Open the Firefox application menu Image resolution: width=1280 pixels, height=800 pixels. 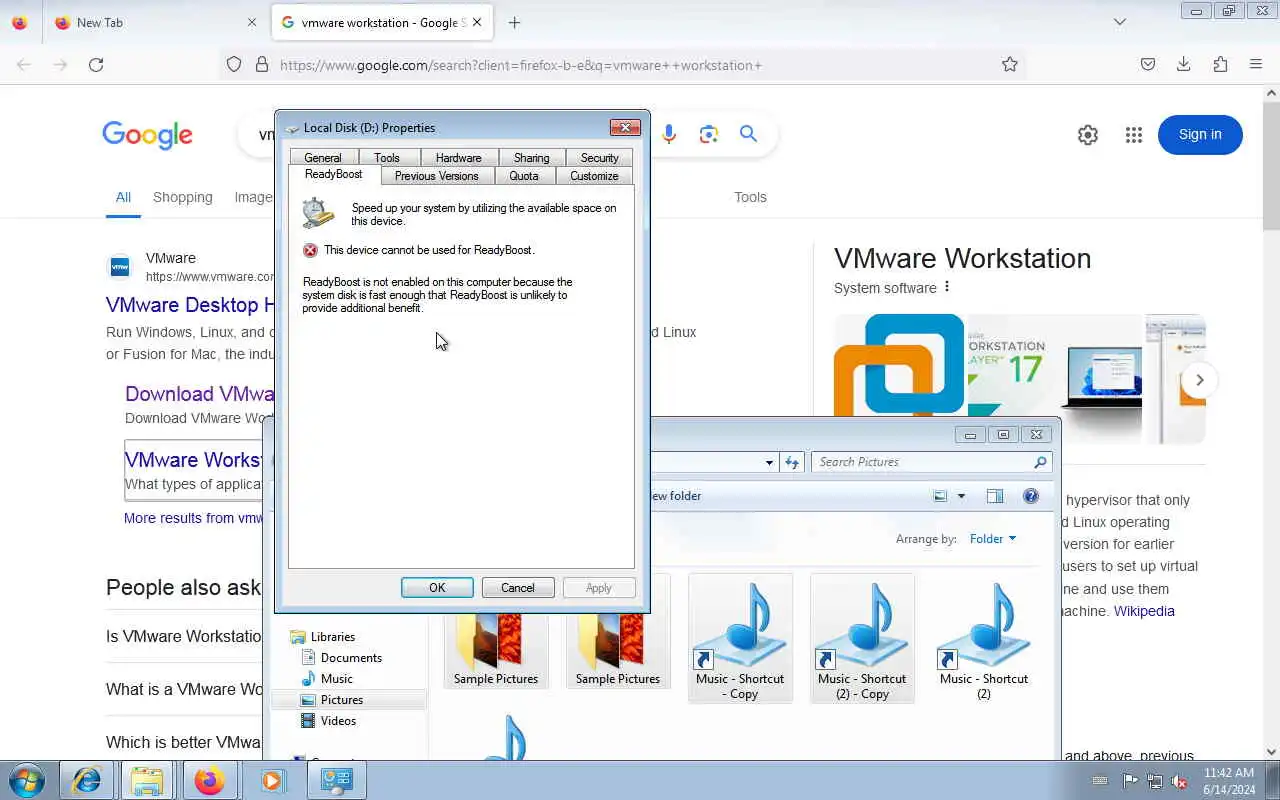point(1256,64)
